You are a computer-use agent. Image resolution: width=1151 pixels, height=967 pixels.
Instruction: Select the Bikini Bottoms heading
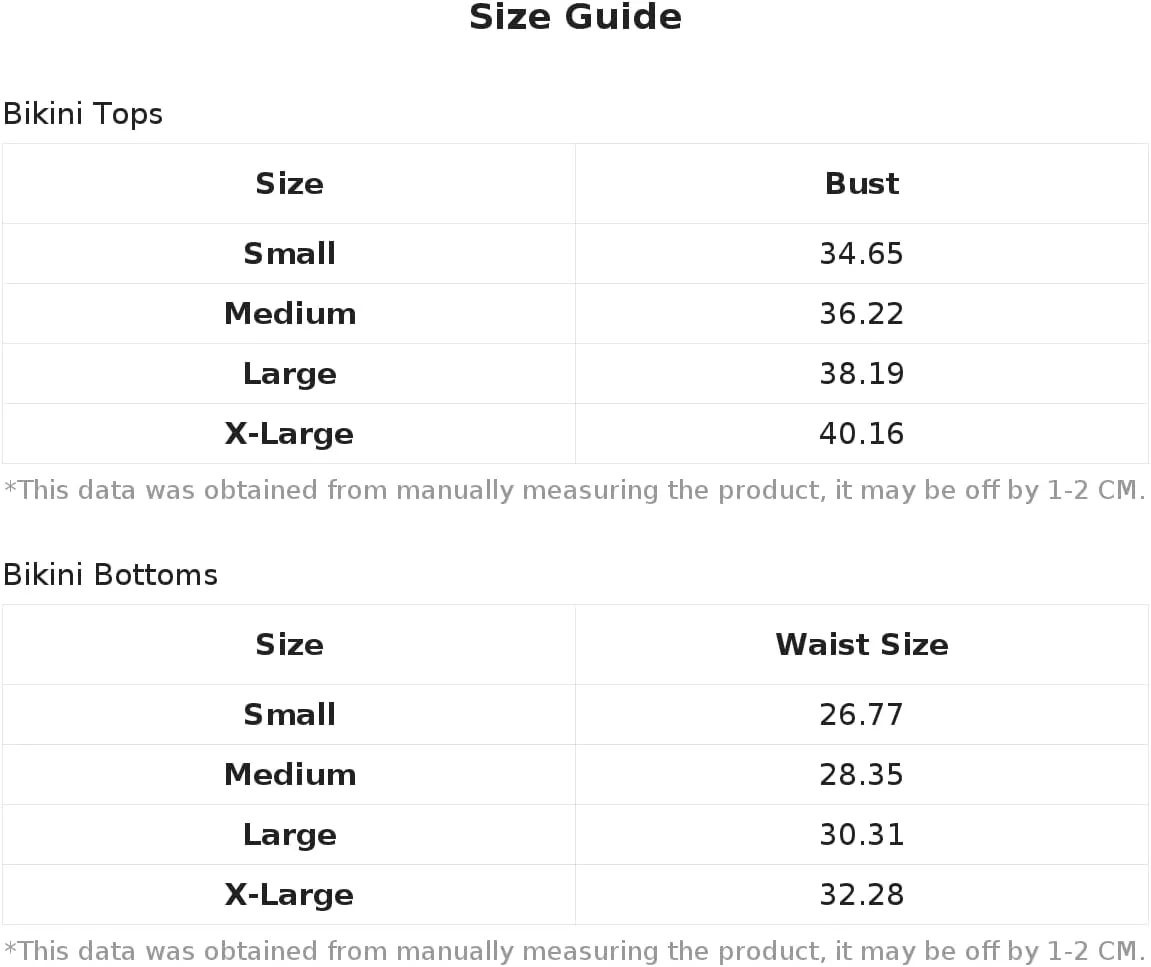click(x=111, y=574)
